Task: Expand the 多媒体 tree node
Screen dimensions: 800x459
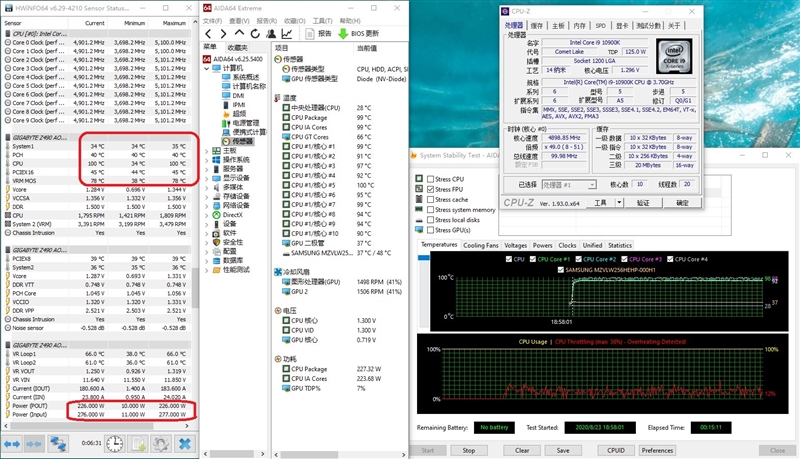Action: pos(207,187)
